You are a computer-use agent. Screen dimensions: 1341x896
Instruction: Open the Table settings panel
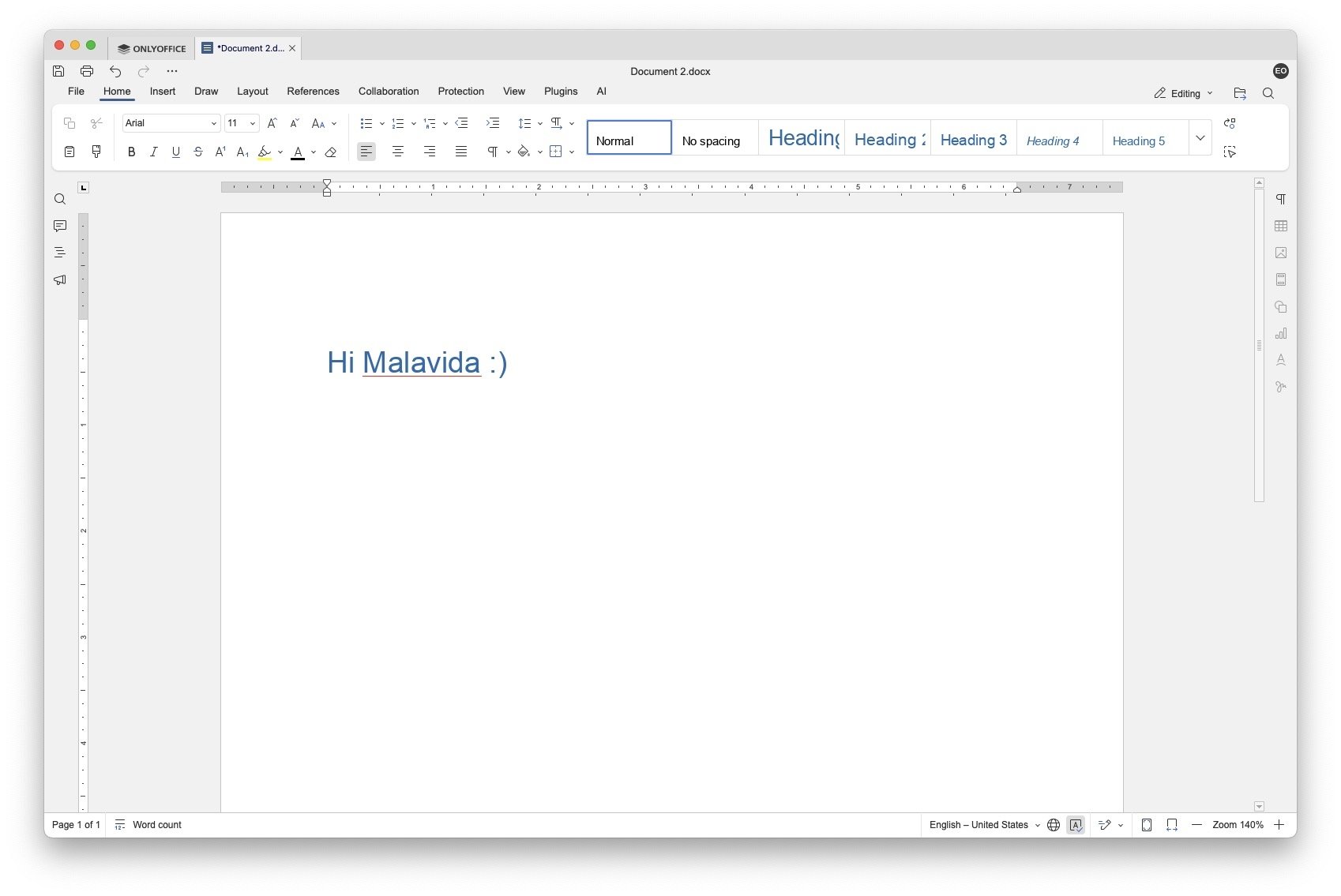(1281, 226)
